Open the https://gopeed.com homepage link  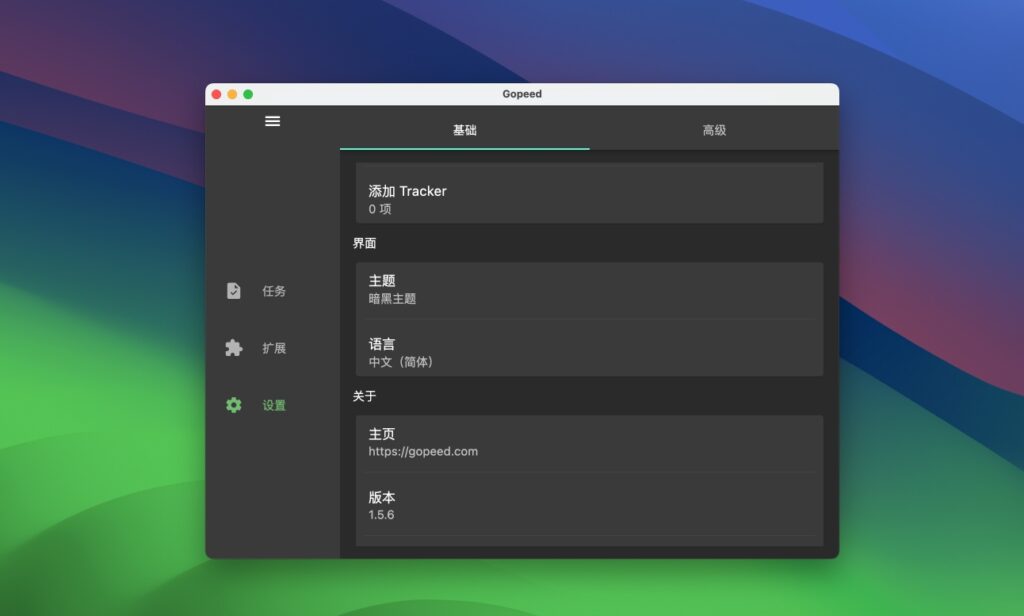[x=589, y=442]
